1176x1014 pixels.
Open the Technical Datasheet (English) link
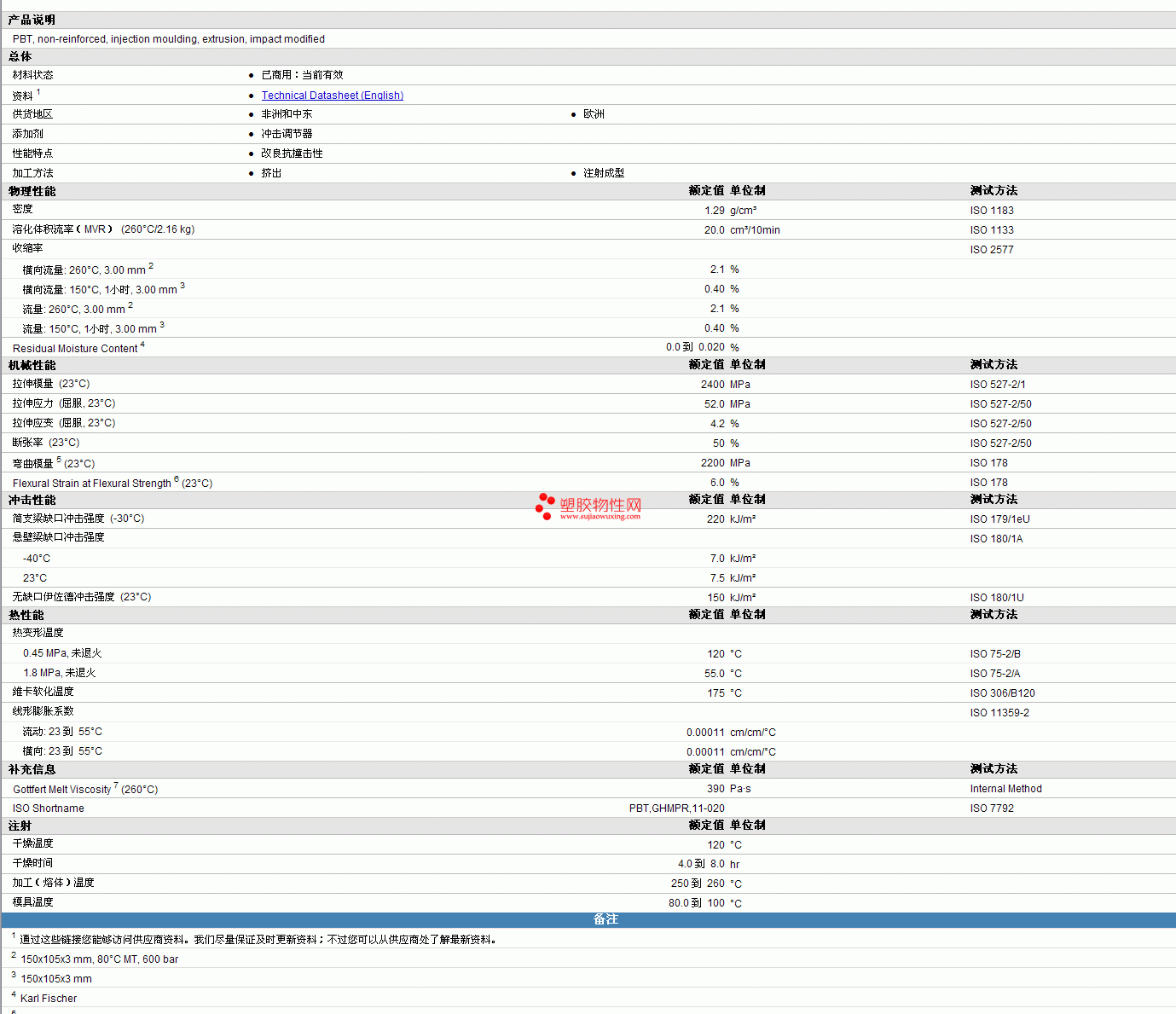[332, 96]
